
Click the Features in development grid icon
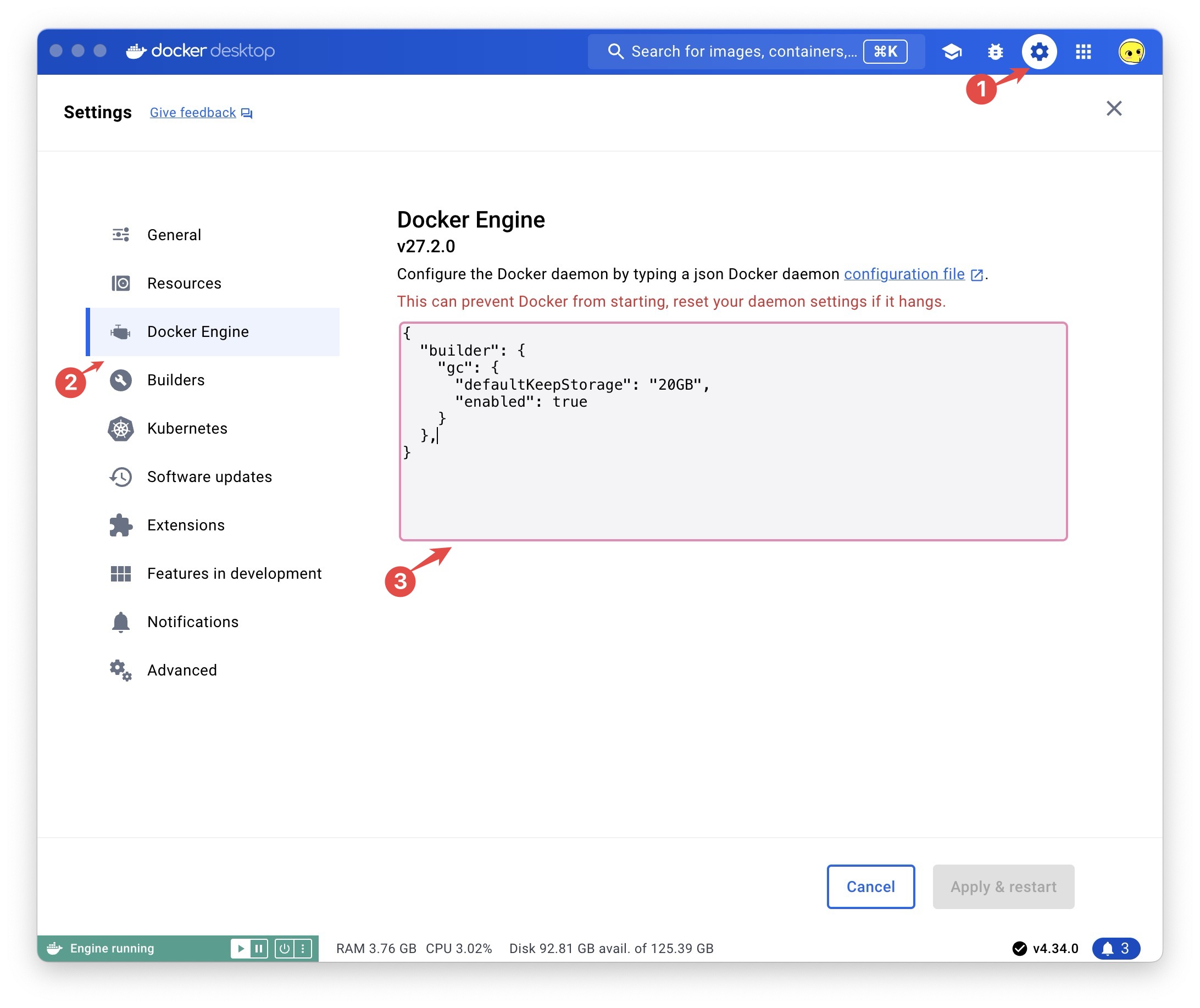tap(120, 573)
